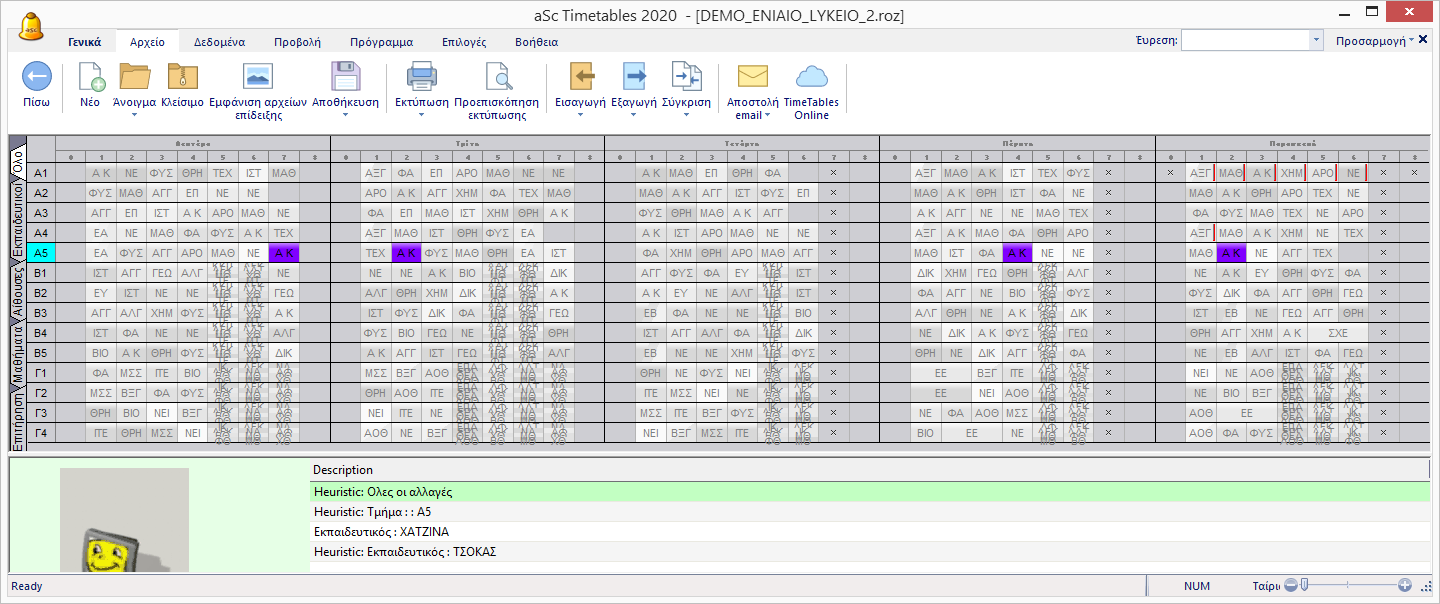This screenshot has width=1440, height=604.
Task: Launch TimeTables Online cloud icon
Action: click(x=811, y=77)
